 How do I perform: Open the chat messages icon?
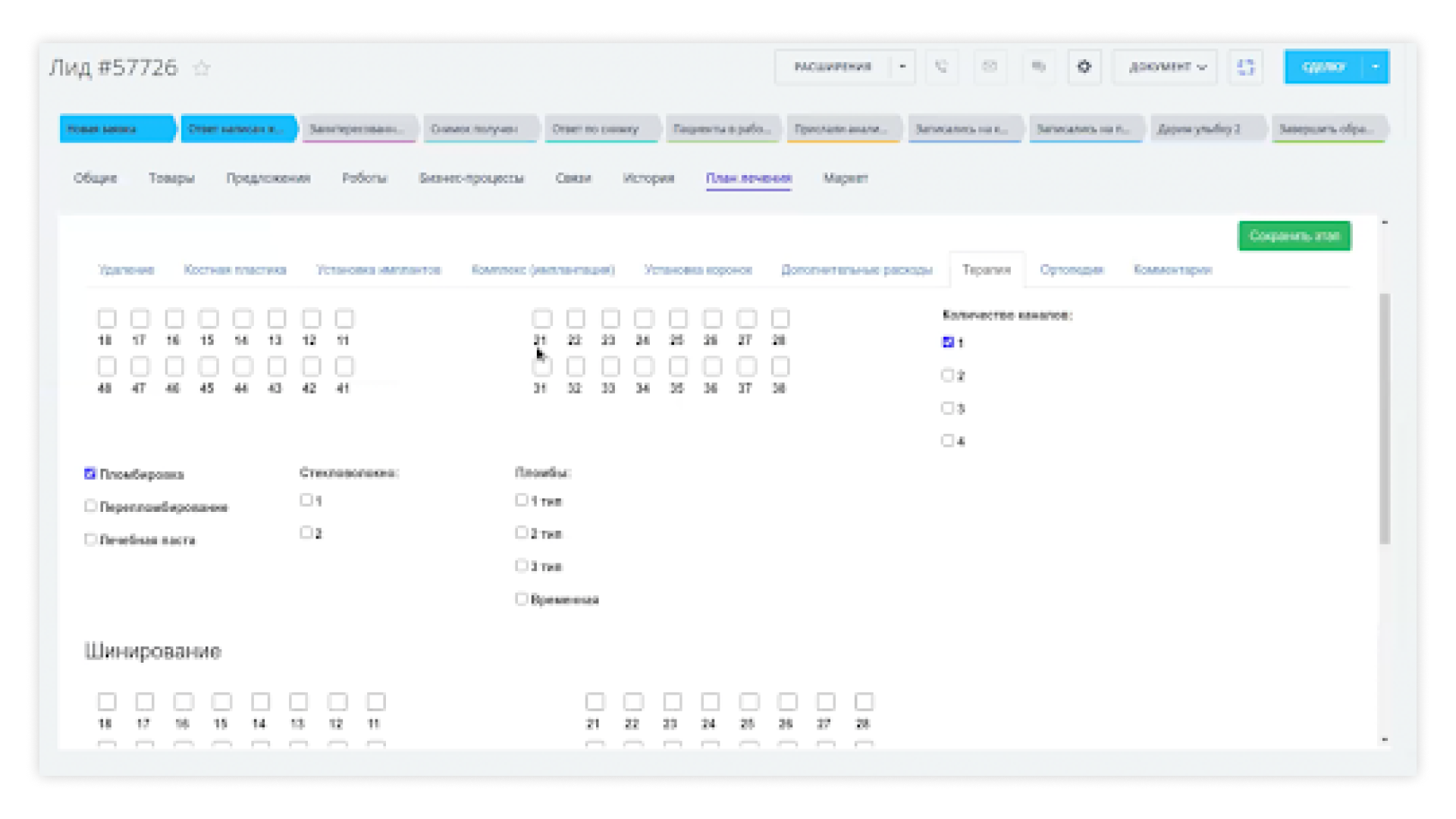(x=1038, y=67)
